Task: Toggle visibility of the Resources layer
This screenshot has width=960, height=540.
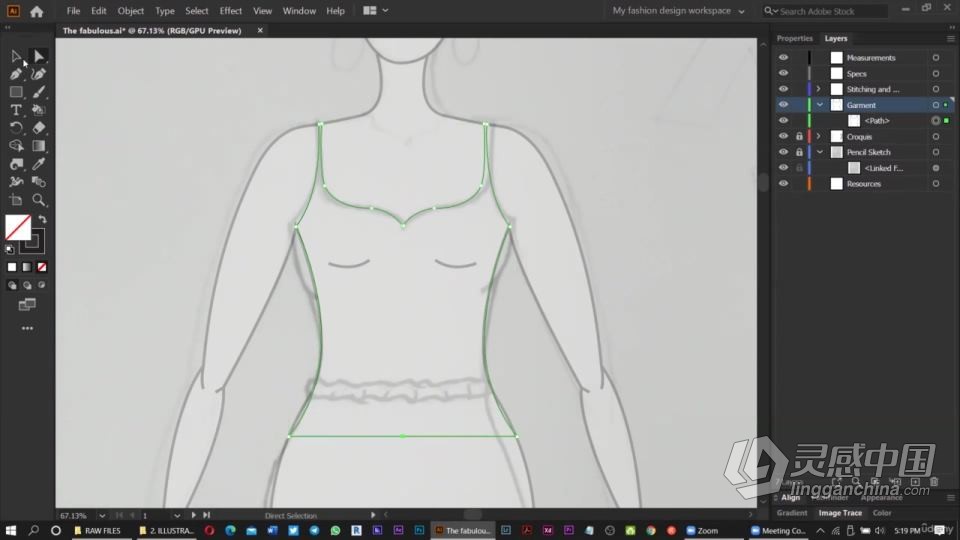Action: 783,184
